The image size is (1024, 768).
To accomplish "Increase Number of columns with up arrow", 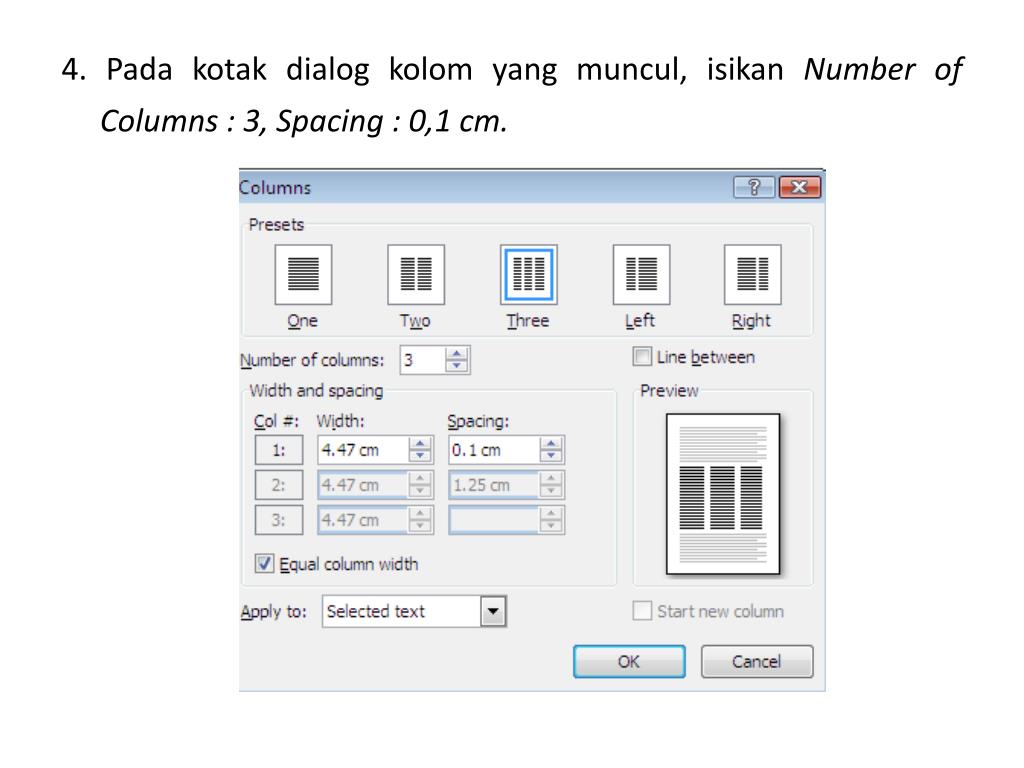I will coord(456,353).
